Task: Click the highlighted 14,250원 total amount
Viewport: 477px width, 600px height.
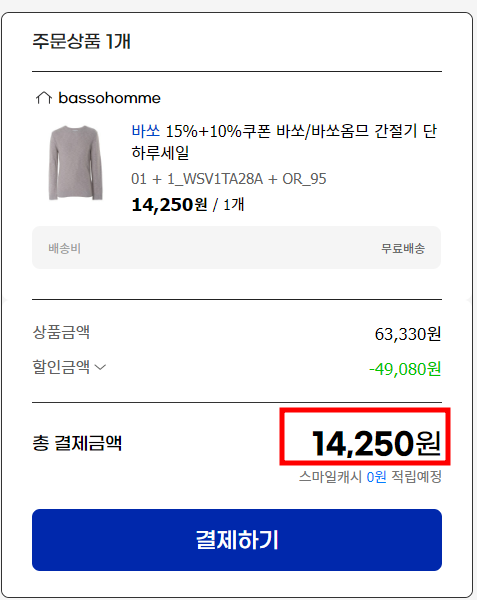Action: tap(376, 443)
